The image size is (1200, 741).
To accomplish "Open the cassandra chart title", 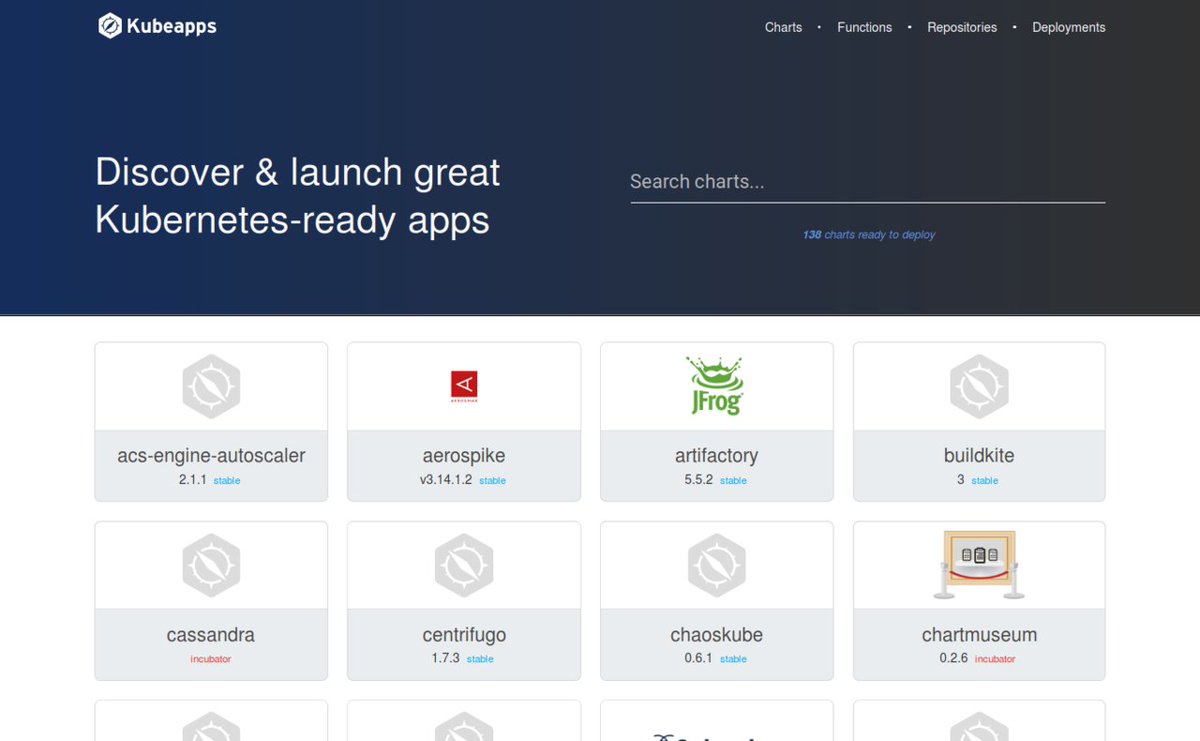I will [x=211, y=635].
